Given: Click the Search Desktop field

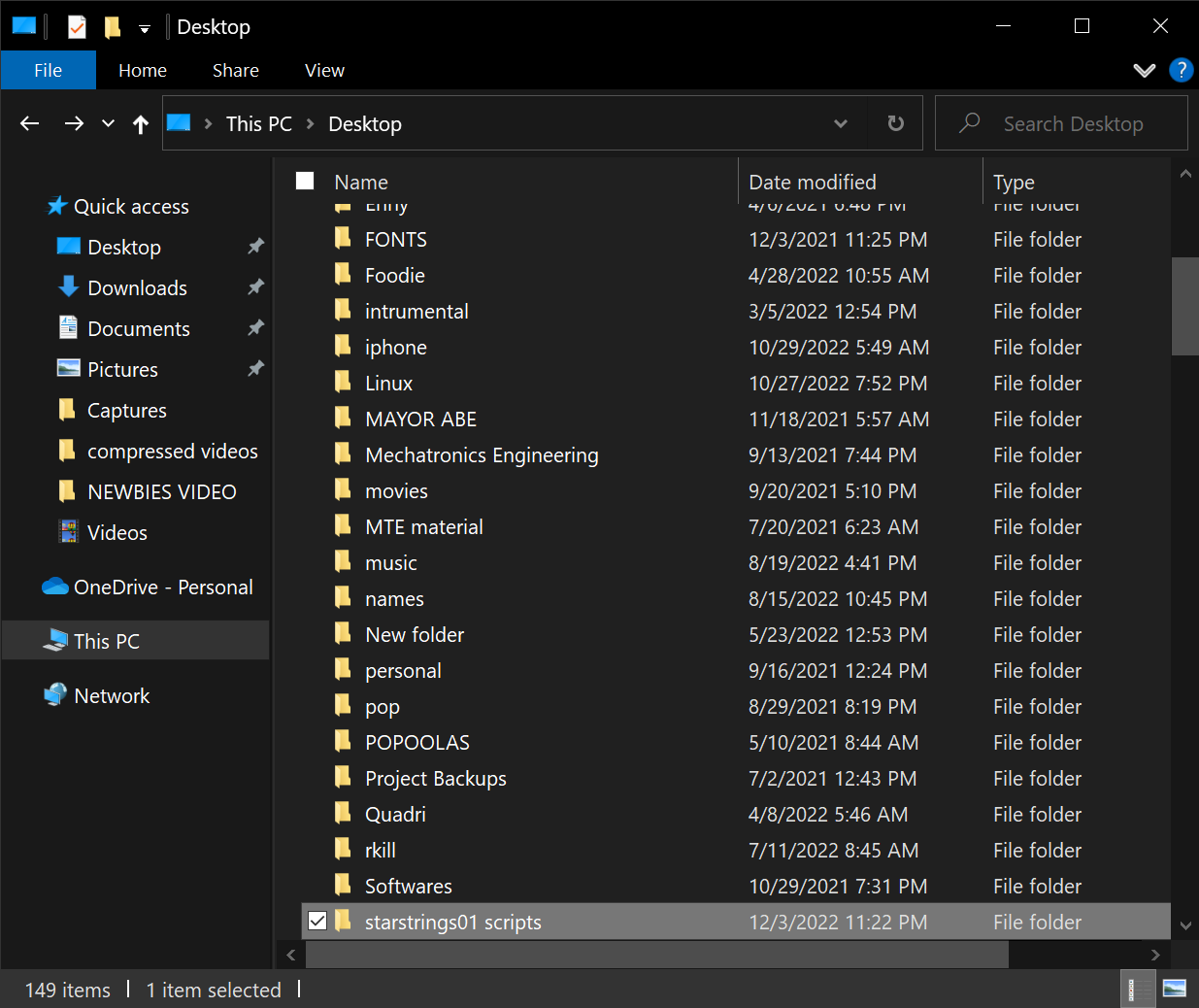Looking at the screenshot, I should [1061, 123].
